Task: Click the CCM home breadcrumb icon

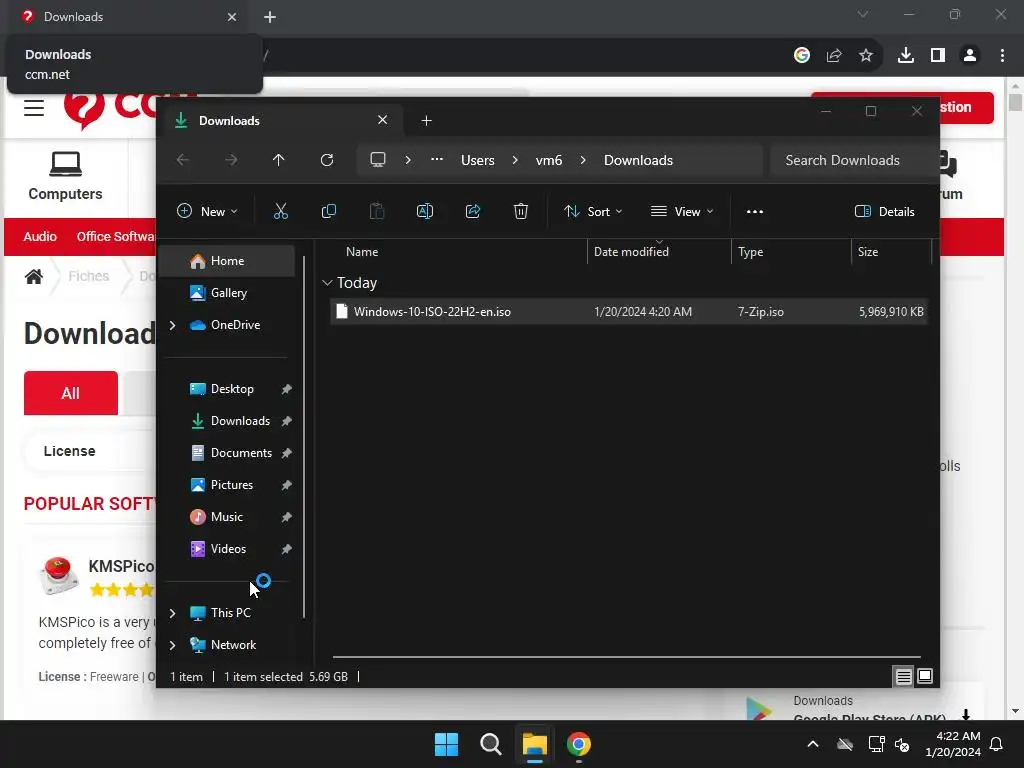Action: pyautogui.click(x=34, y=276)
